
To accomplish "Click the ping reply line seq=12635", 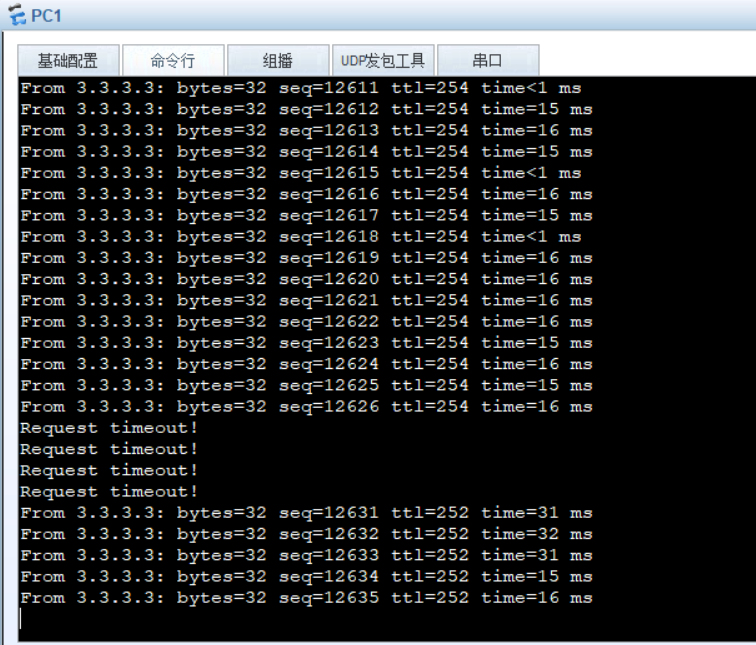I will point(306,597).
